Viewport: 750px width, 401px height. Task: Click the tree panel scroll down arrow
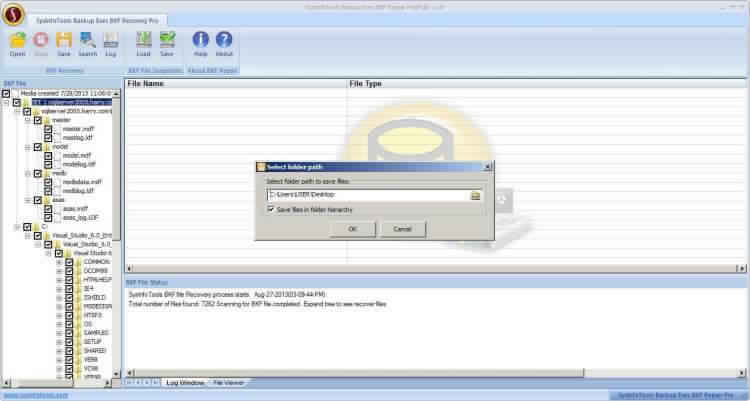click(x=116, y=374)
